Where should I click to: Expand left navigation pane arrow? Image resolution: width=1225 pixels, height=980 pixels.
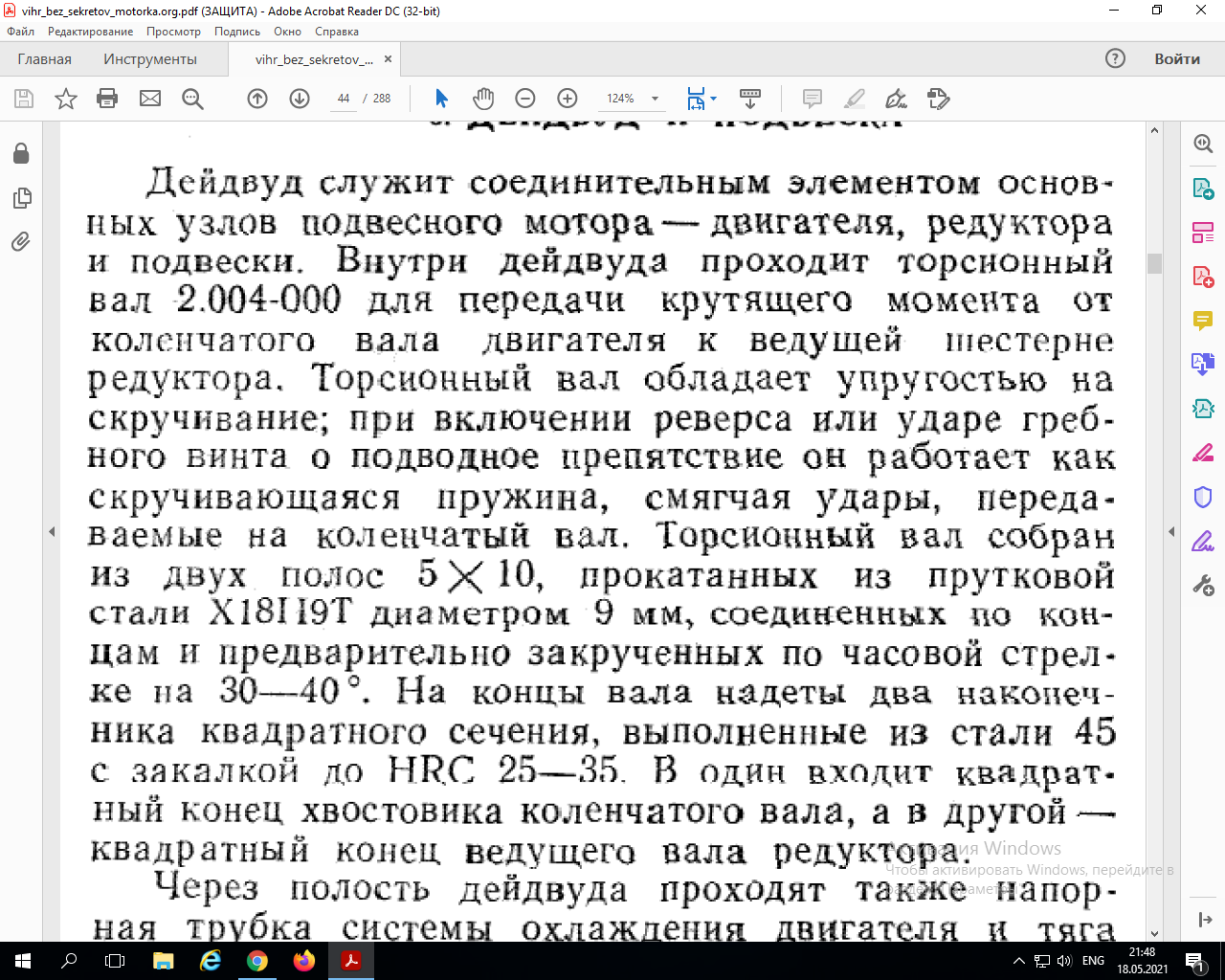(x=52, y=531)
